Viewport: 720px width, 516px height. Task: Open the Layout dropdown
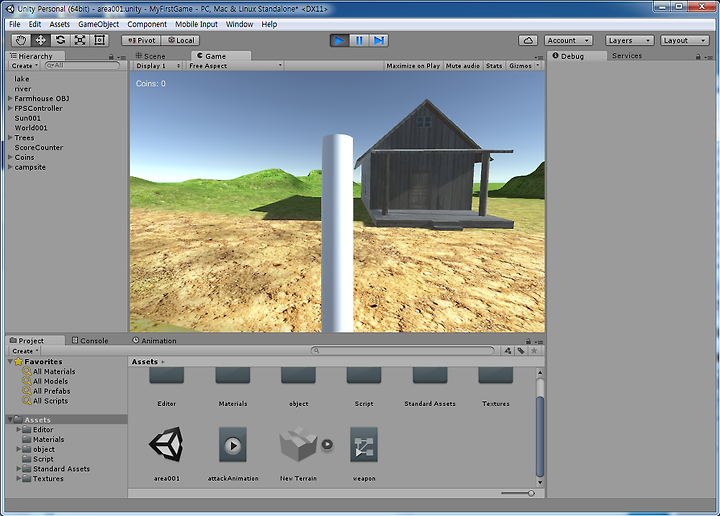[685, 40]
